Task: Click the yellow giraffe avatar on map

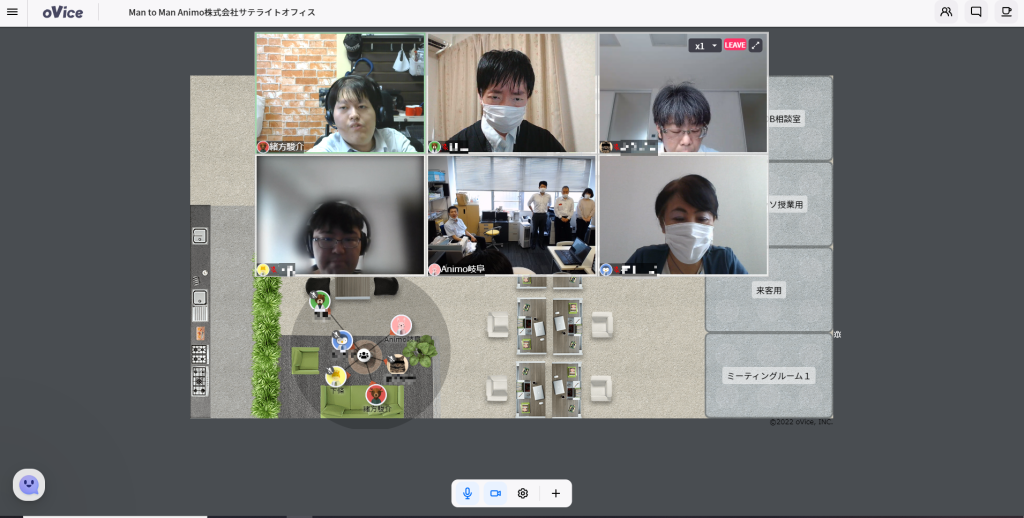Action: coord(336,376)
